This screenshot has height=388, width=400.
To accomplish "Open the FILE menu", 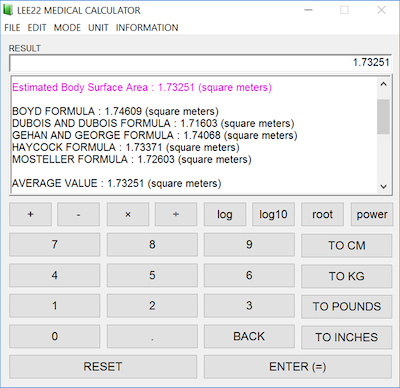I will point(12,28).
